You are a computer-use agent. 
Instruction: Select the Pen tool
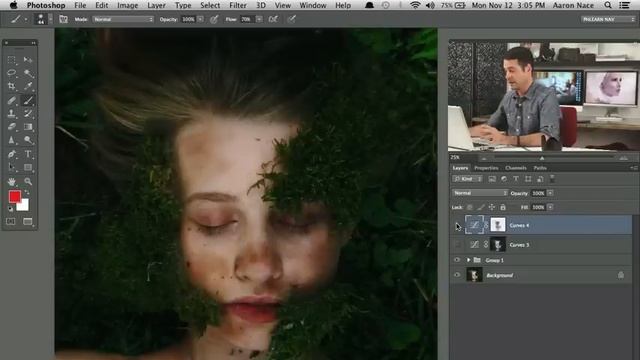(x=11, y=154)
